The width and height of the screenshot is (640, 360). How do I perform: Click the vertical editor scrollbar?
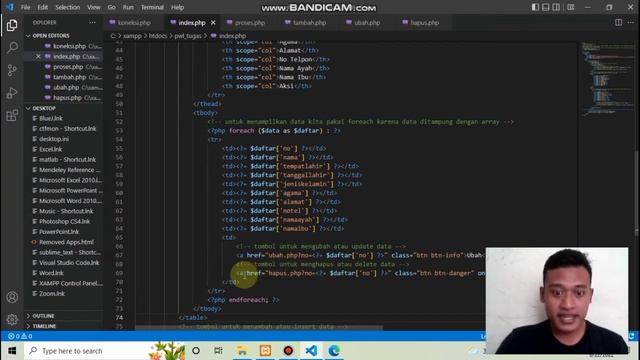click(637, 194)
